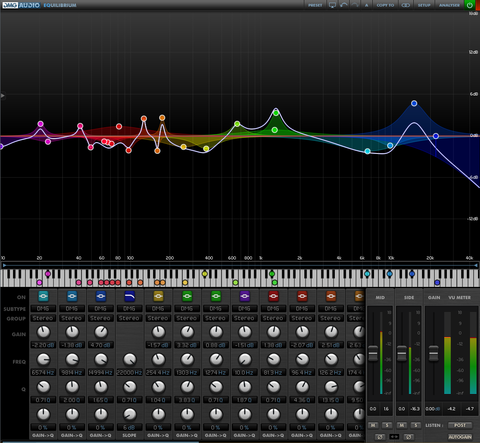Click the output gain 0.00 dB value field

pyautogui.click(x=433, y=409)
